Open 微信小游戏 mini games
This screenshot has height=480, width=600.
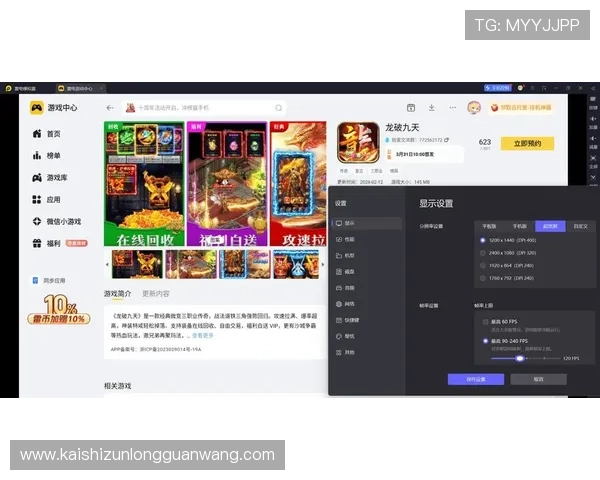[x=57, y=221]
